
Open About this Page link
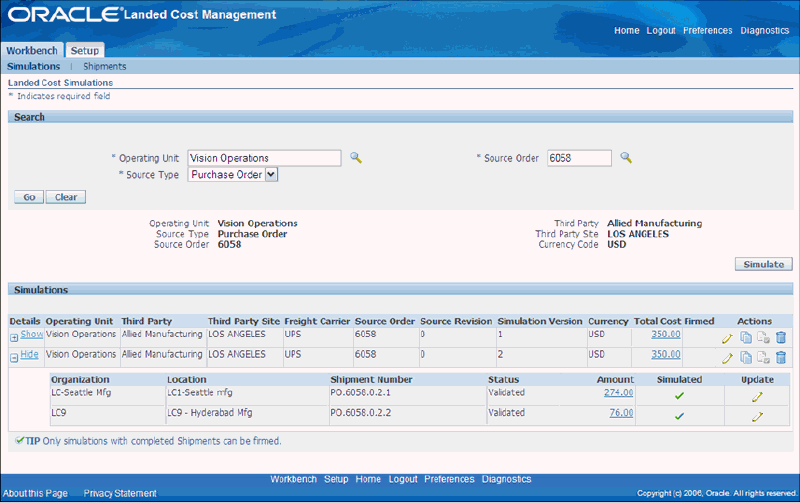click(x=35, y=493)
